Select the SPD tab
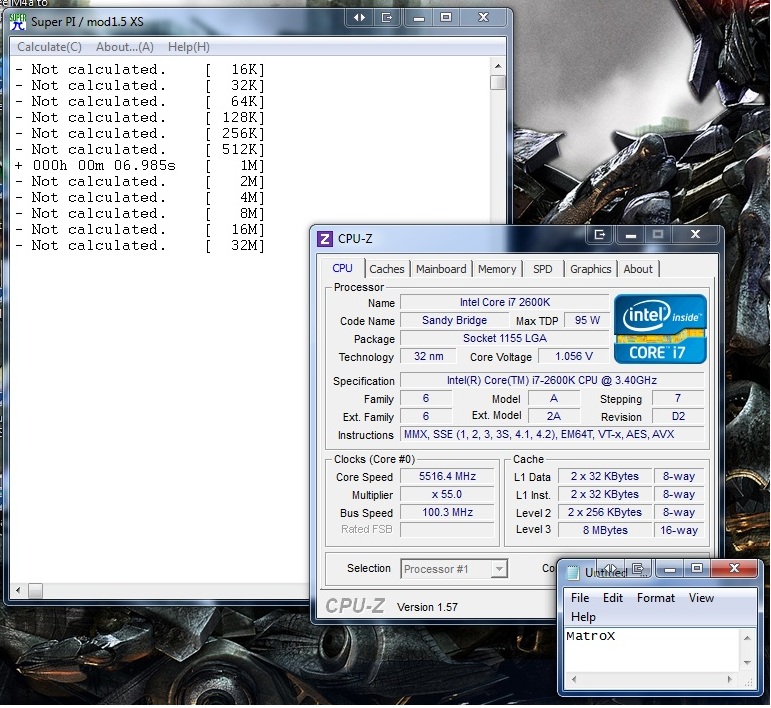Image resolution: width=771 pixels, height=708 pixels. (x=542, y=269)
